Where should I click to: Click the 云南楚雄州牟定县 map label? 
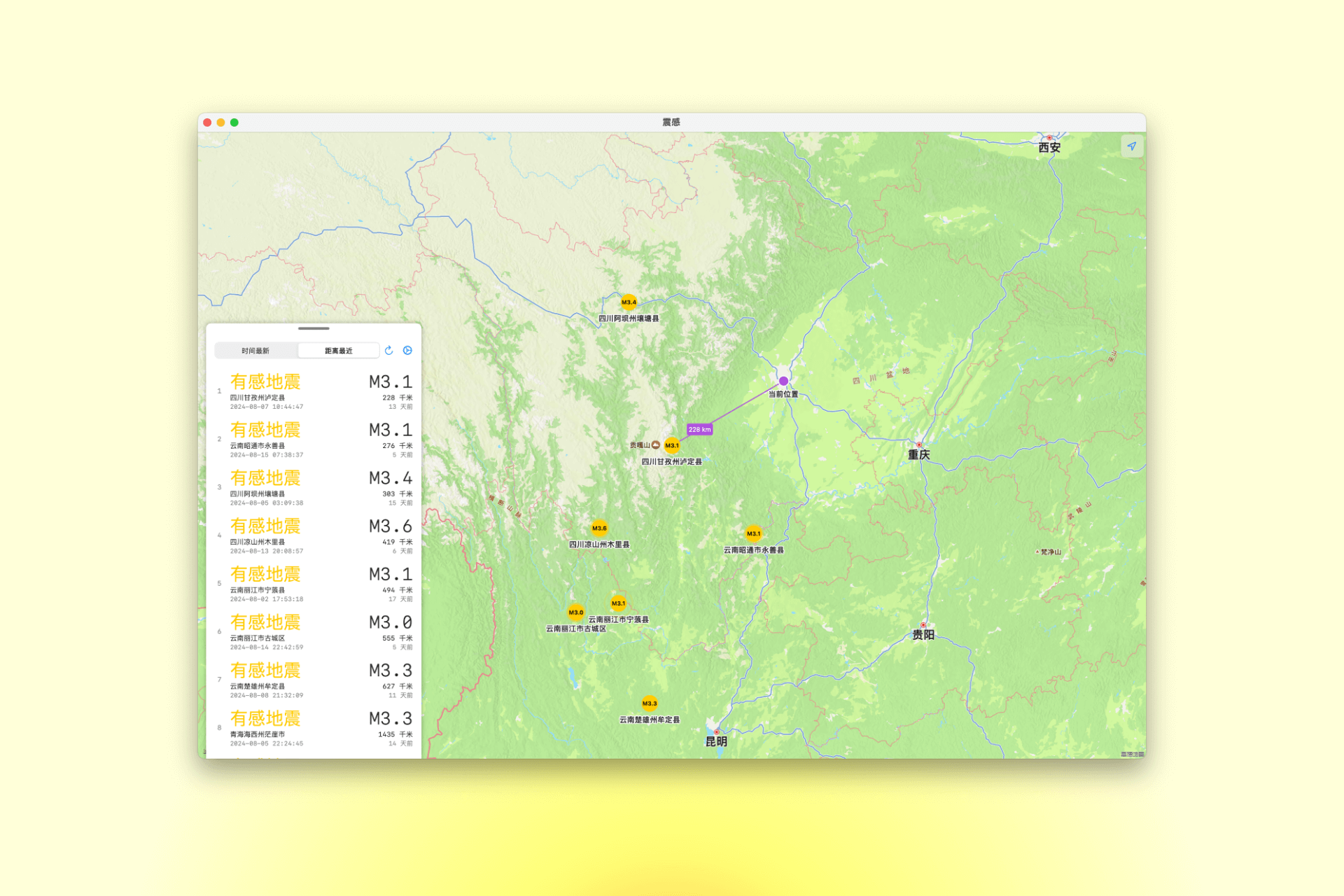coord(650,720)
